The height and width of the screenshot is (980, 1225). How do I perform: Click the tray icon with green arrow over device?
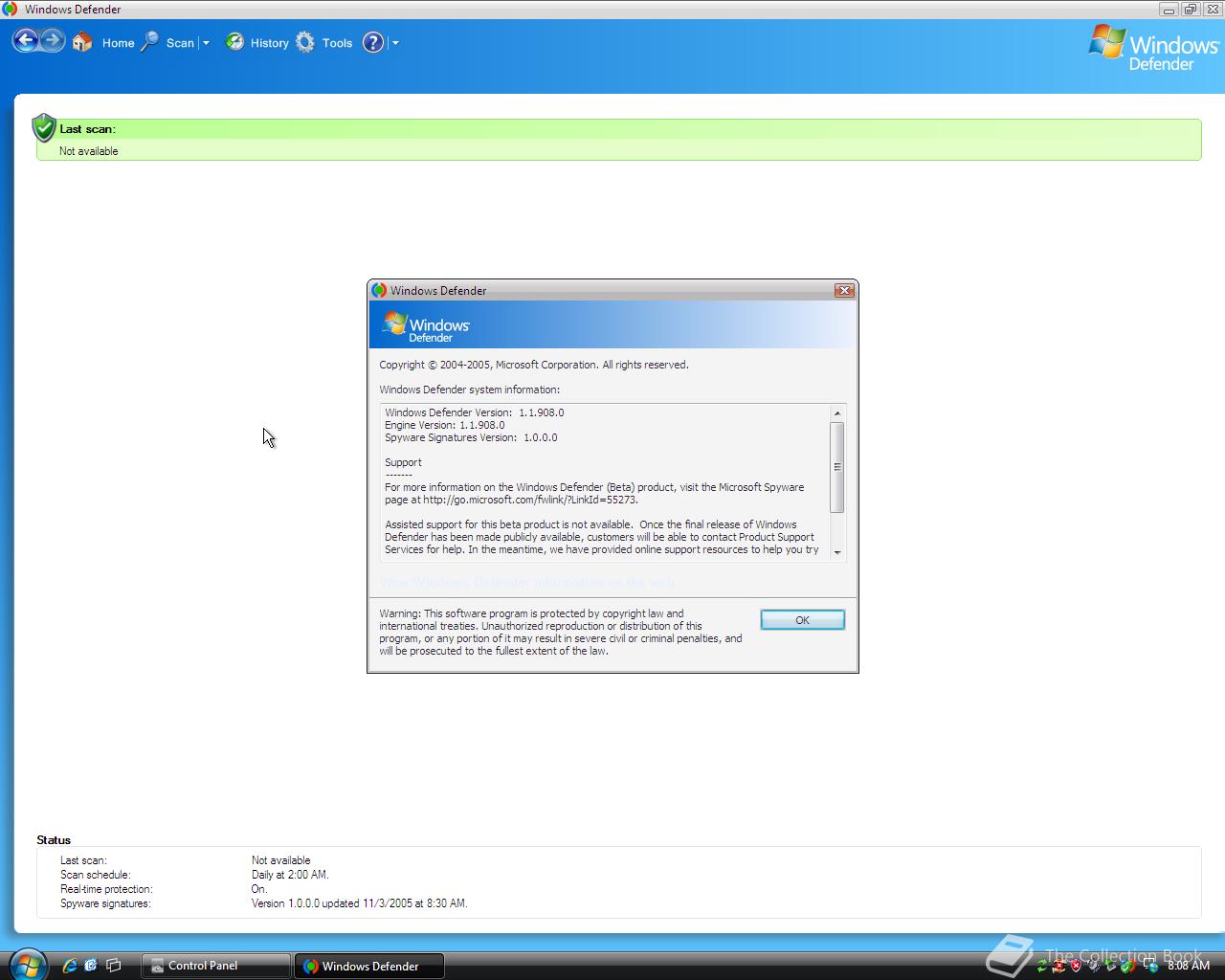1111,966
